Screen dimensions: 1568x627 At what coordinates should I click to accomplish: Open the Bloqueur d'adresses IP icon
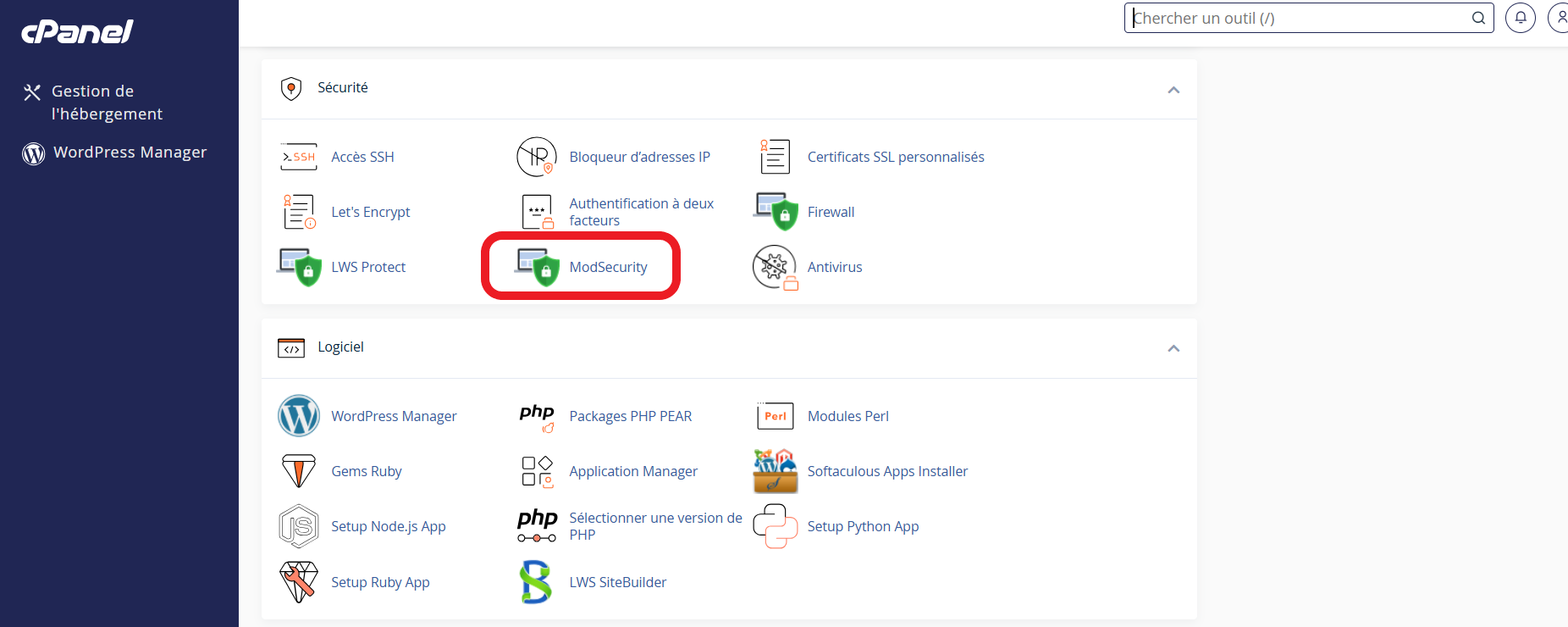pos(537,157)
